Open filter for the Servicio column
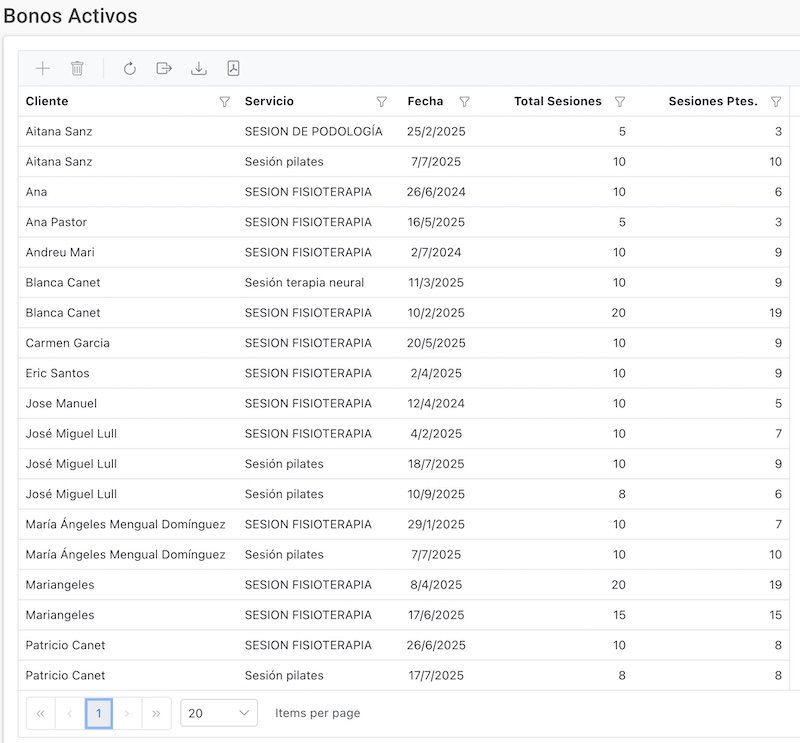 (x=381, y=102)
